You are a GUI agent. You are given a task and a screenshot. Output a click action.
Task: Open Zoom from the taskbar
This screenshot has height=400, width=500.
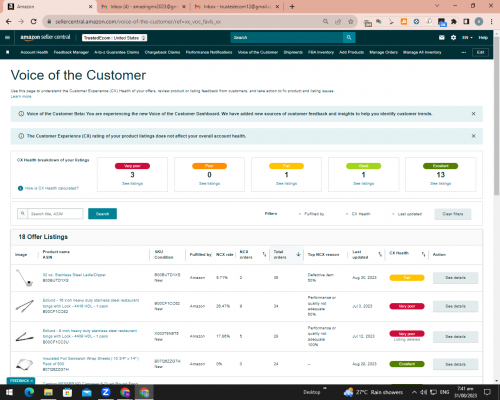(x=106, y=392)
